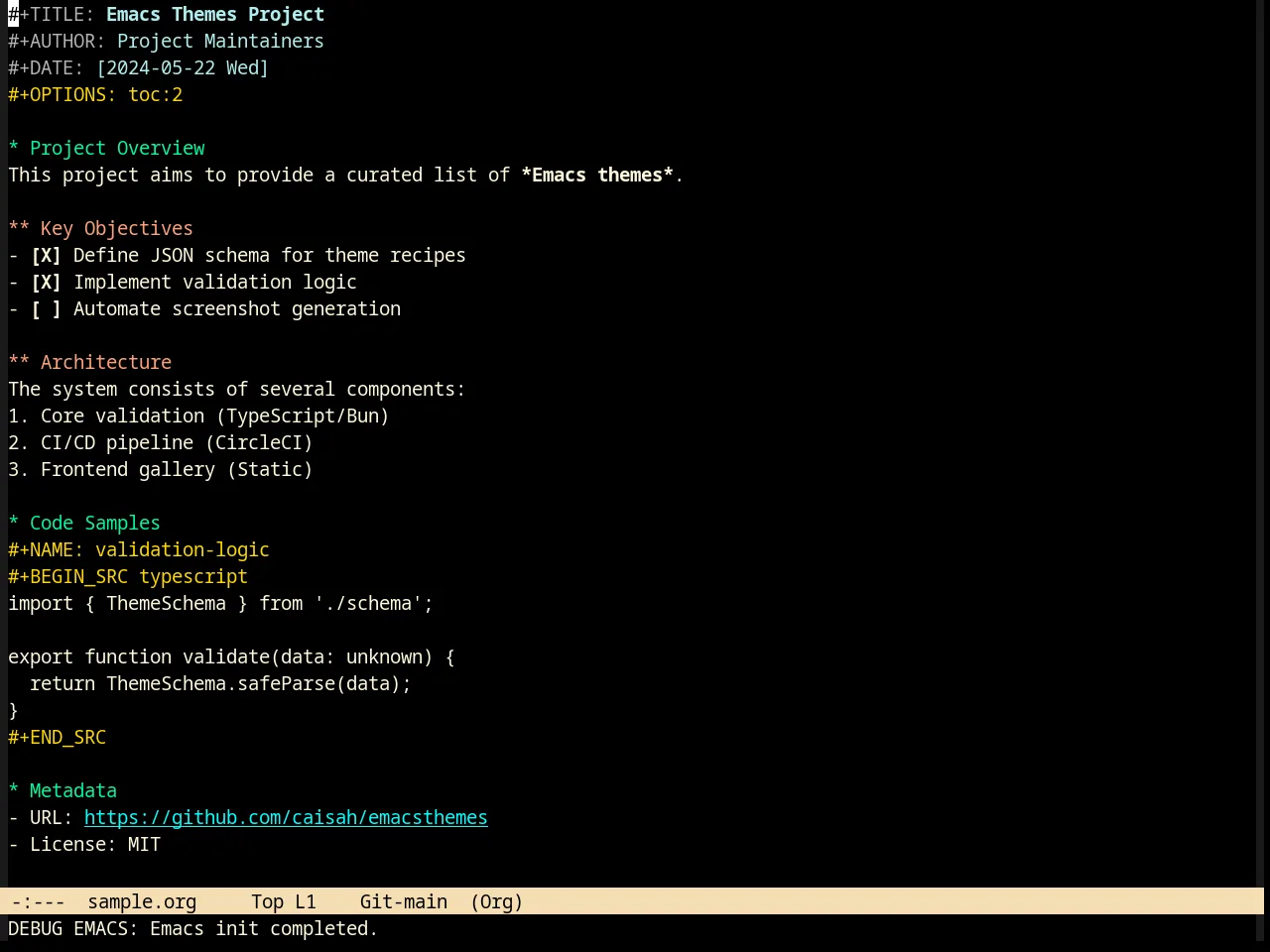Toggle the 'Implement validation logic' checkbox
This screenshot has height=952, width=1270.
click(x=46, y=282)
